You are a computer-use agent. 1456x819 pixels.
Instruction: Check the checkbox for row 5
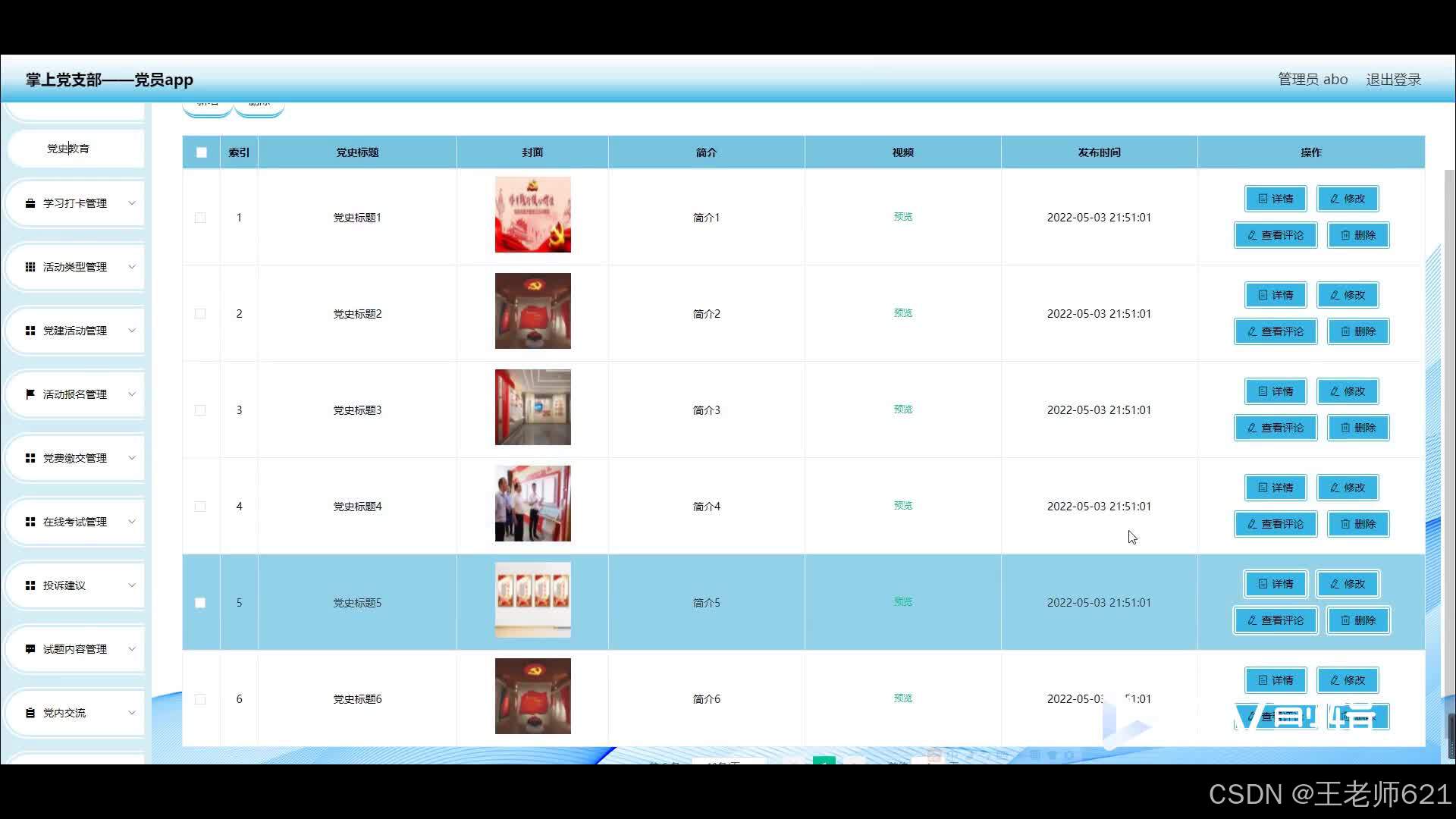[x=200, y=603]
